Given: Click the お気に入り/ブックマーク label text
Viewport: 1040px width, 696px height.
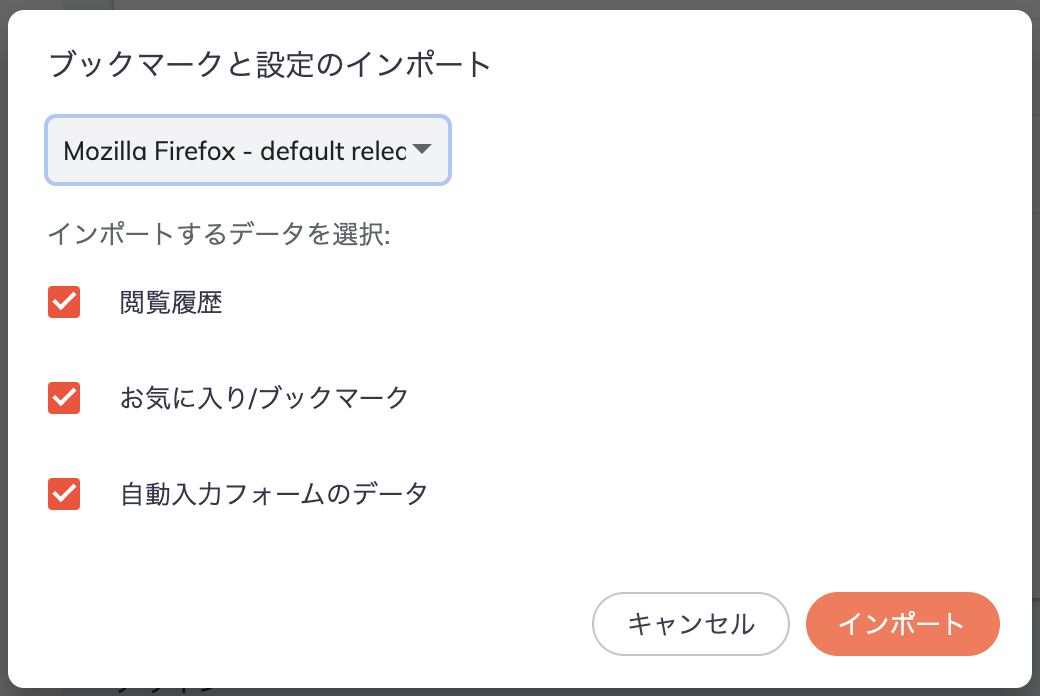Looking at the screenshot, I should (264, 398).
